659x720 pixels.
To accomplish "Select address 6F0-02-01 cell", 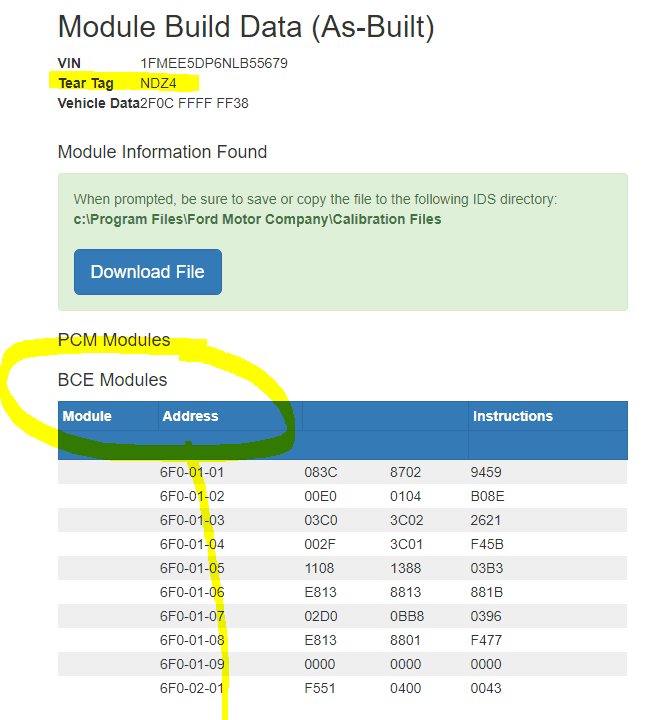I will (192, 688).
